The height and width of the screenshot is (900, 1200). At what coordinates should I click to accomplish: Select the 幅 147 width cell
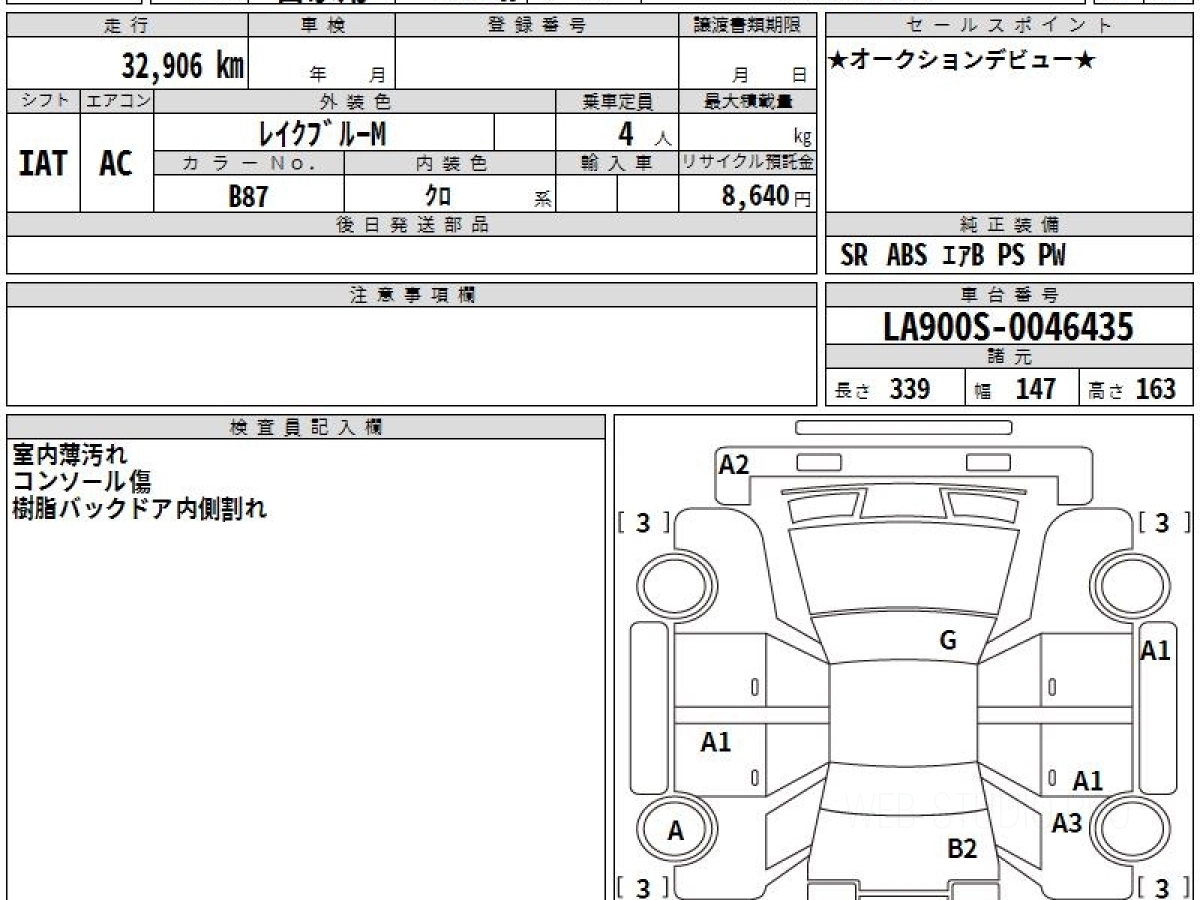point(1022,389)
